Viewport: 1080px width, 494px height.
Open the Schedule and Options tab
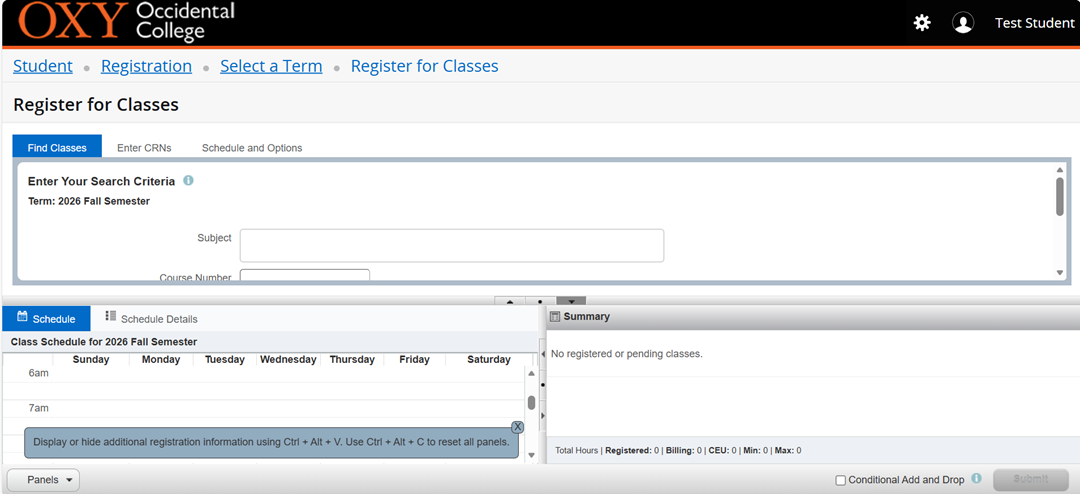[252, 147]
